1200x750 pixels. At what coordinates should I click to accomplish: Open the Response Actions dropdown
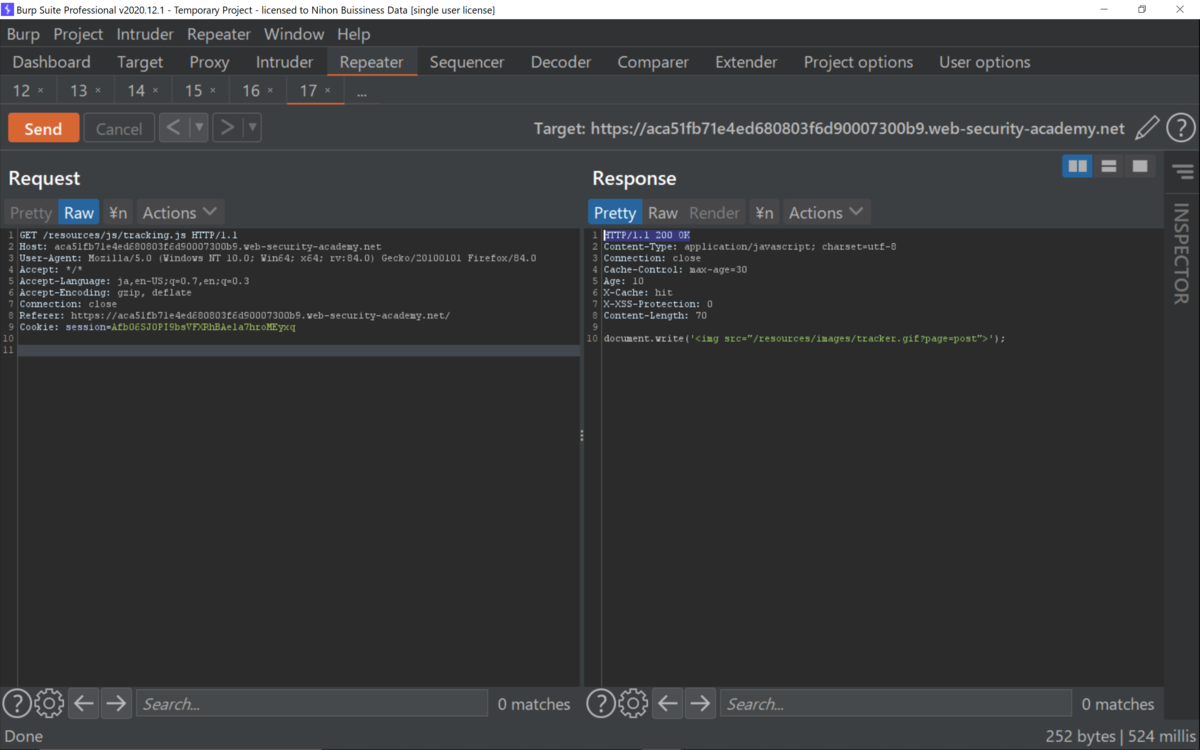click(826, 212)
